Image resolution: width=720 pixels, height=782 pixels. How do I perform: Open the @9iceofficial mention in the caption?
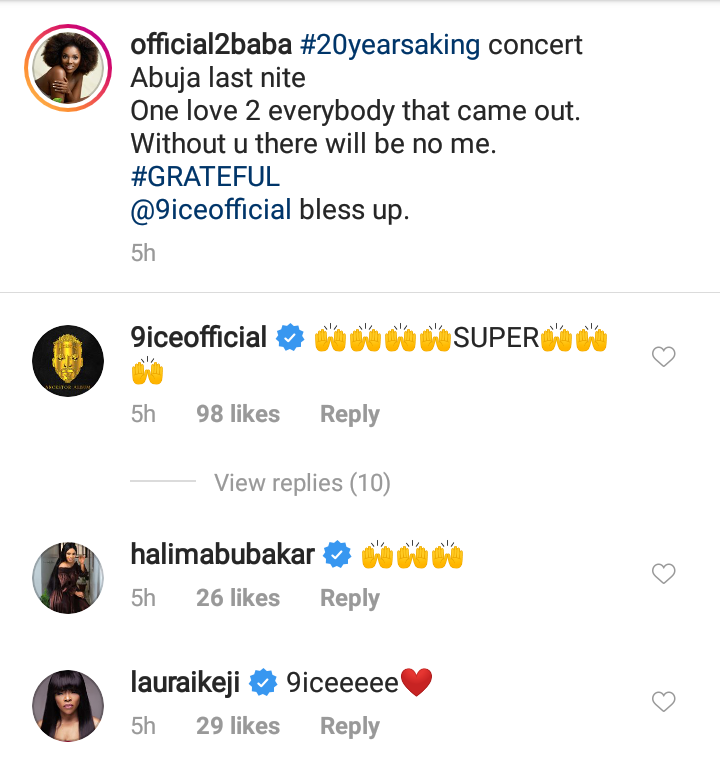[x=211, y=211]
